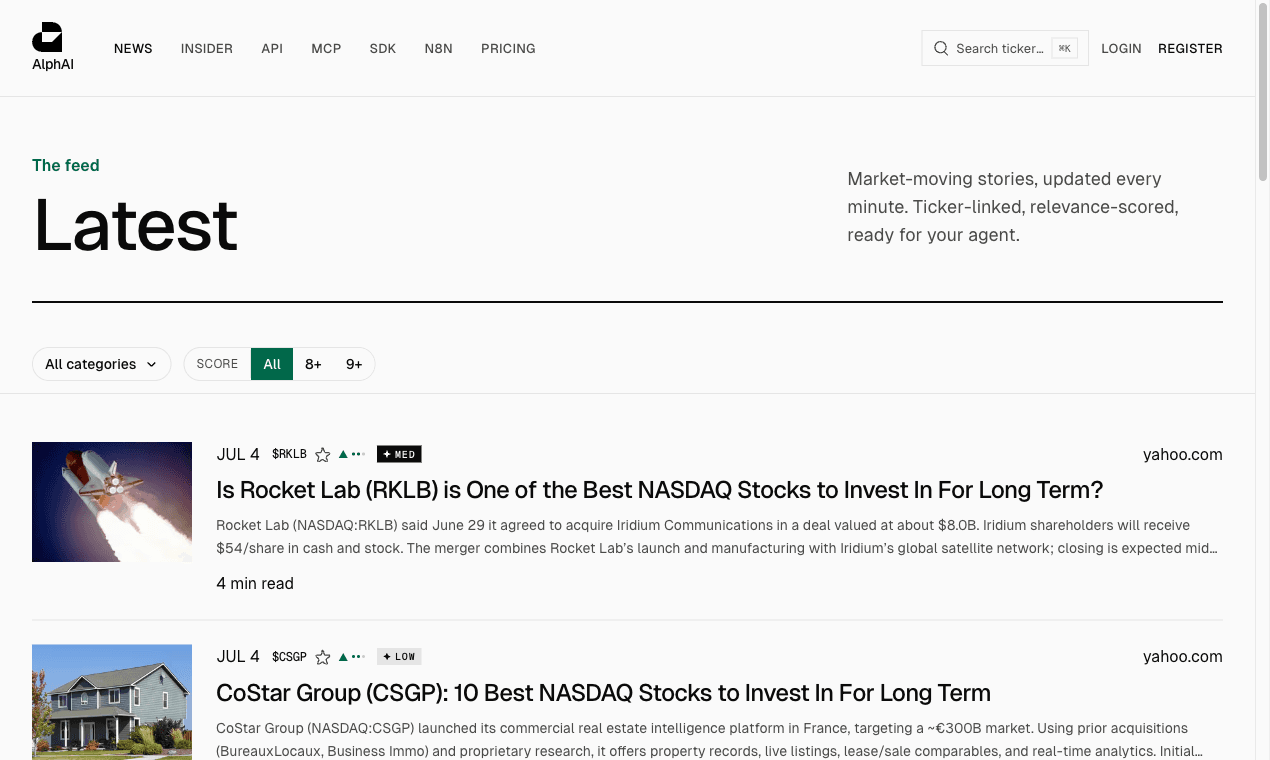Go to the INSIDER menu item

tap(207, 48)
